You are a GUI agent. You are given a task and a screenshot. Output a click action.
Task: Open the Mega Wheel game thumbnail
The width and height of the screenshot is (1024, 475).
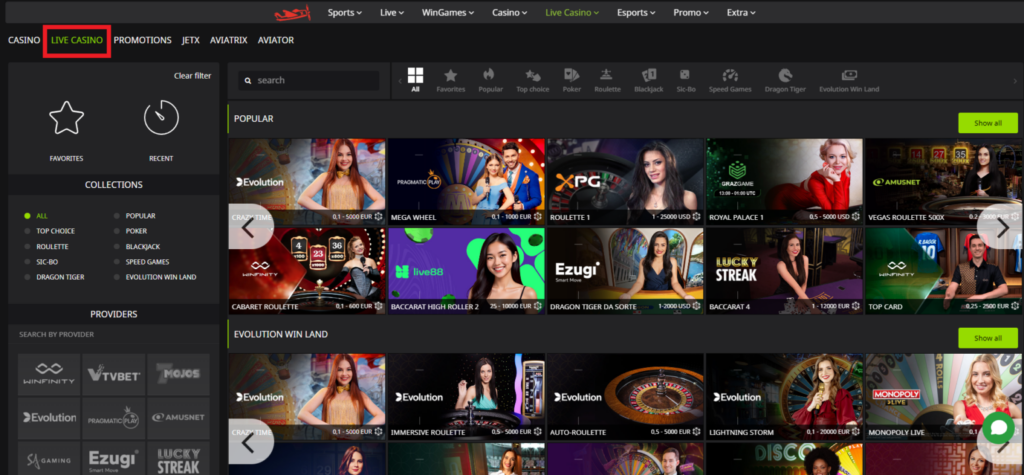[x=466, y=182]
